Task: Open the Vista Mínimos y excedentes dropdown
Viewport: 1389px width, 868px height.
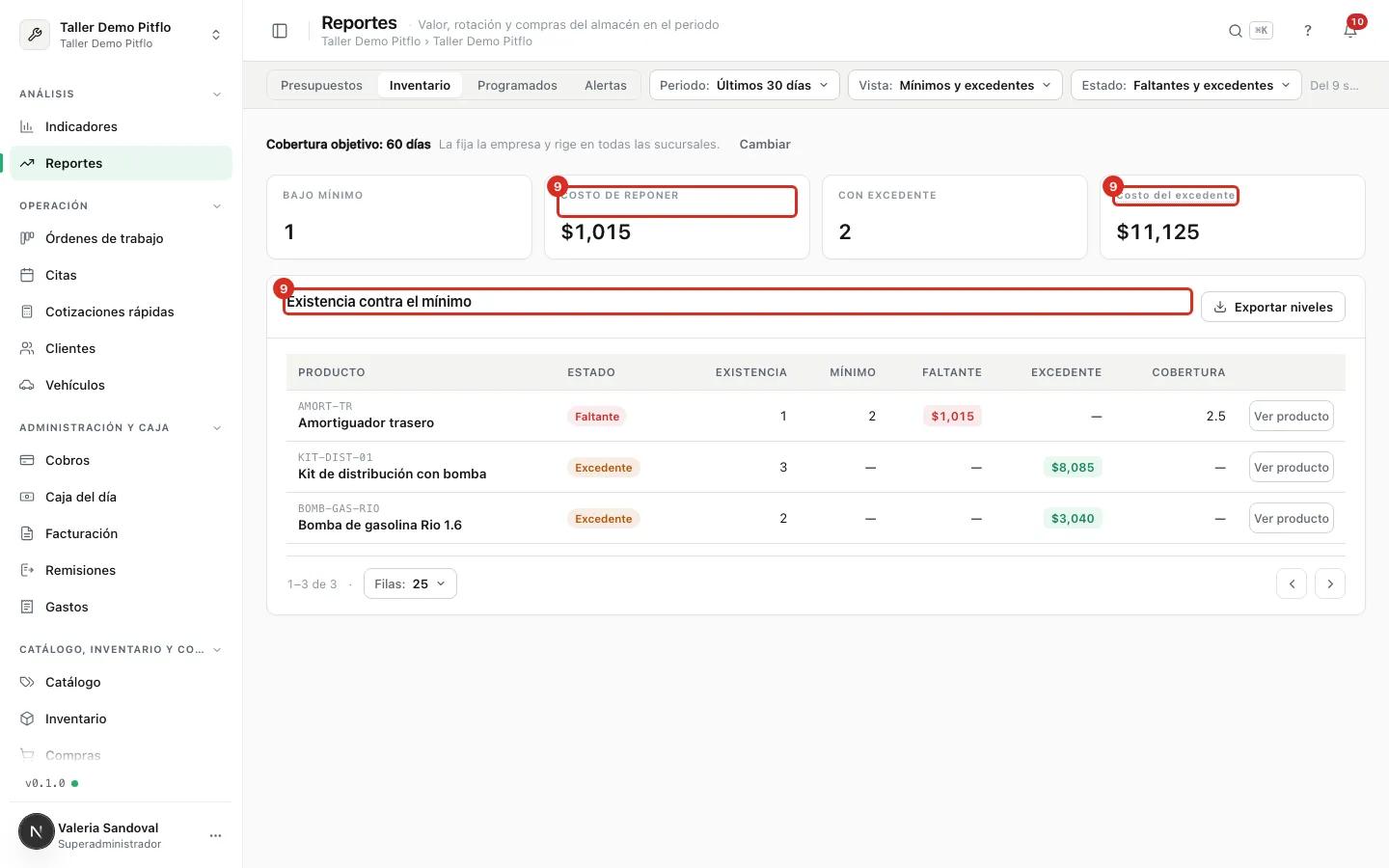Action: 955,85
